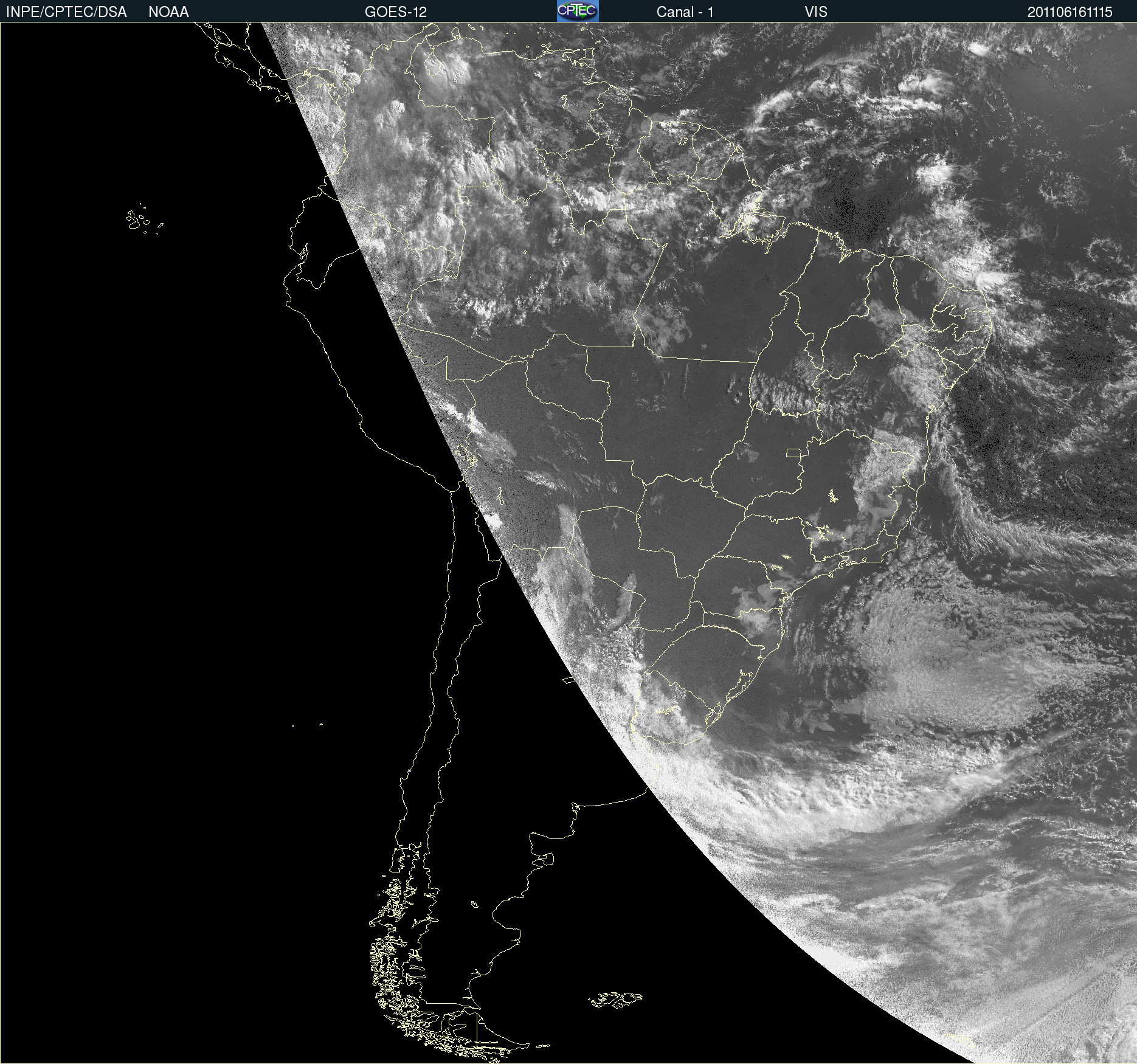Click the VIS channel label
Screen dimensions: 1137x1064
click(816, 12)
